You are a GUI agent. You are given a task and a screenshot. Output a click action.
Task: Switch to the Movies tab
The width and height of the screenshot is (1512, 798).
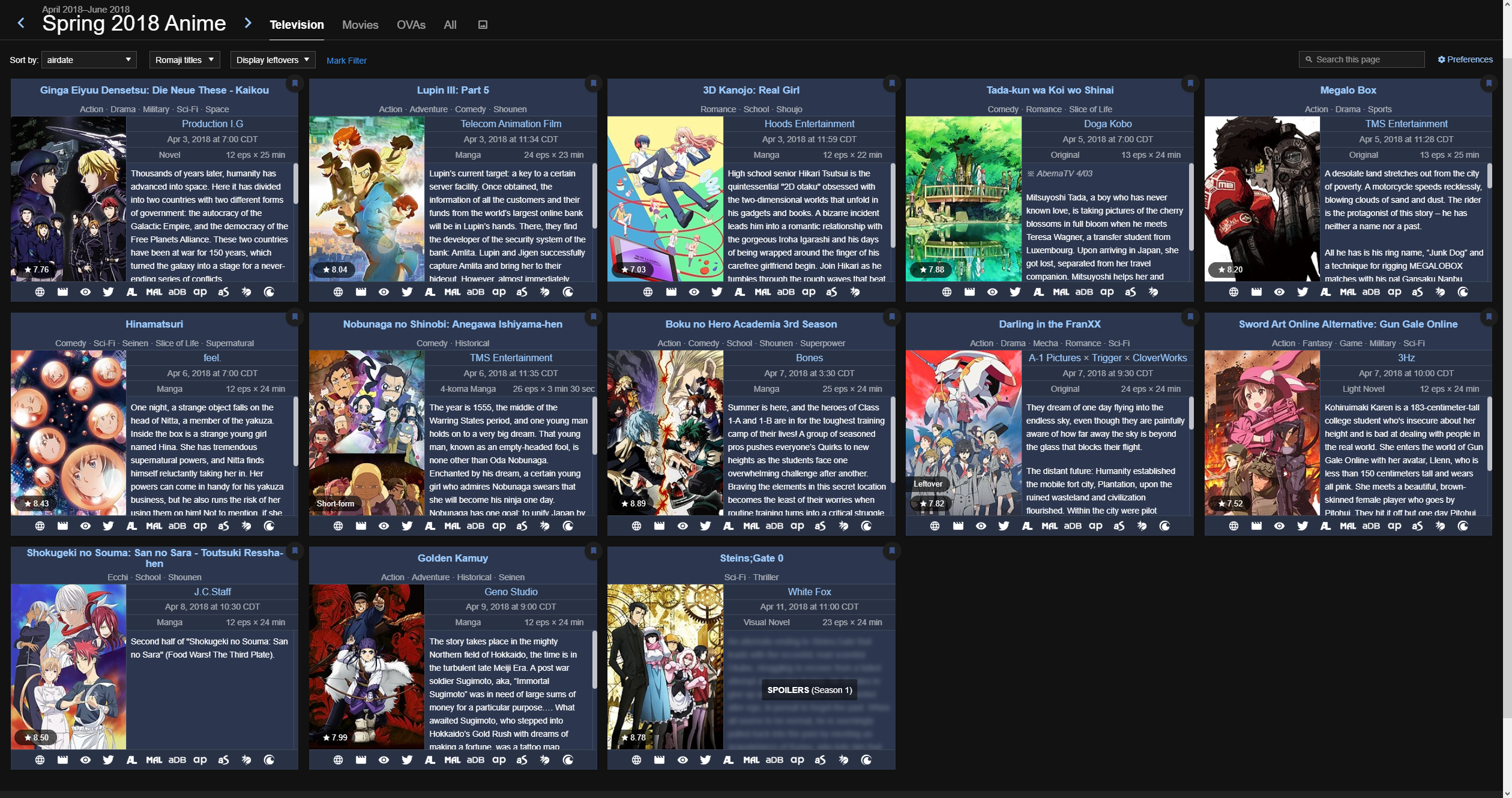[x=360, y=25]
